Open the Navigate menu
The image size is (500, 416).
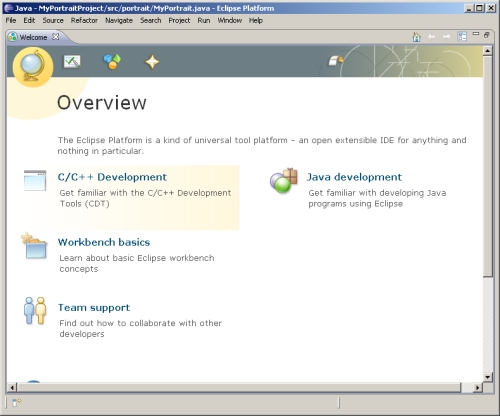tap(119, 20)
